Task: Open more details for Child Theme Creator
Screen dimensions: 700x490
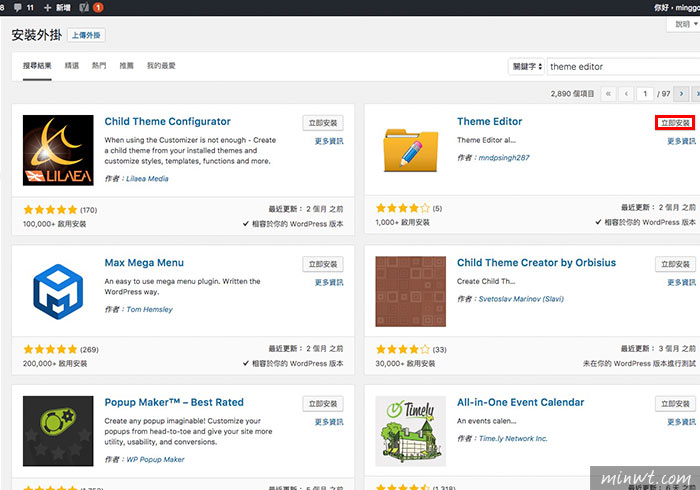Action: coord(681,282)
